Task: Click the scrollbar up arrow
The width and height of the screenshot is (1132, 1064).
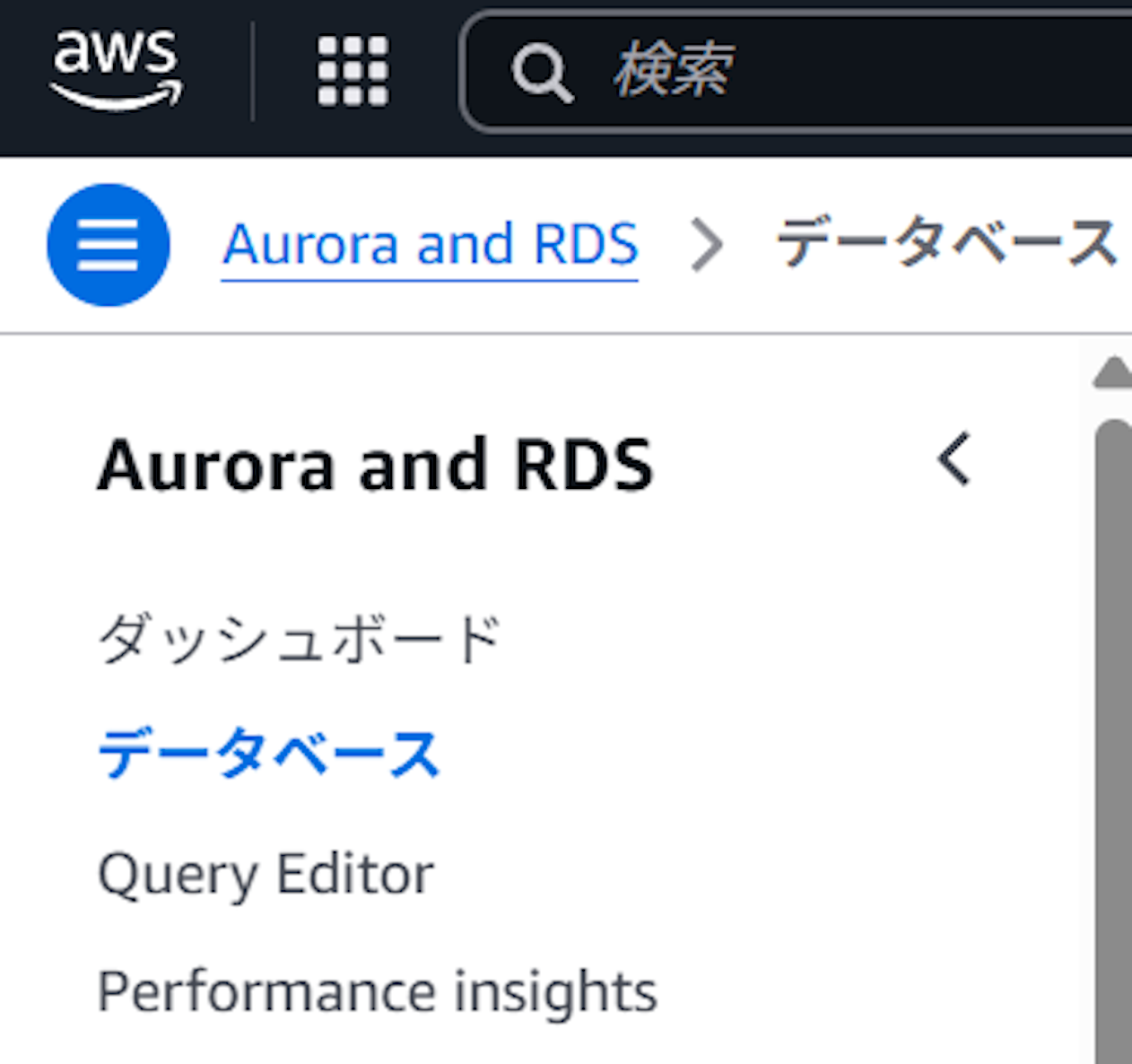Action: coord(1112,371)
